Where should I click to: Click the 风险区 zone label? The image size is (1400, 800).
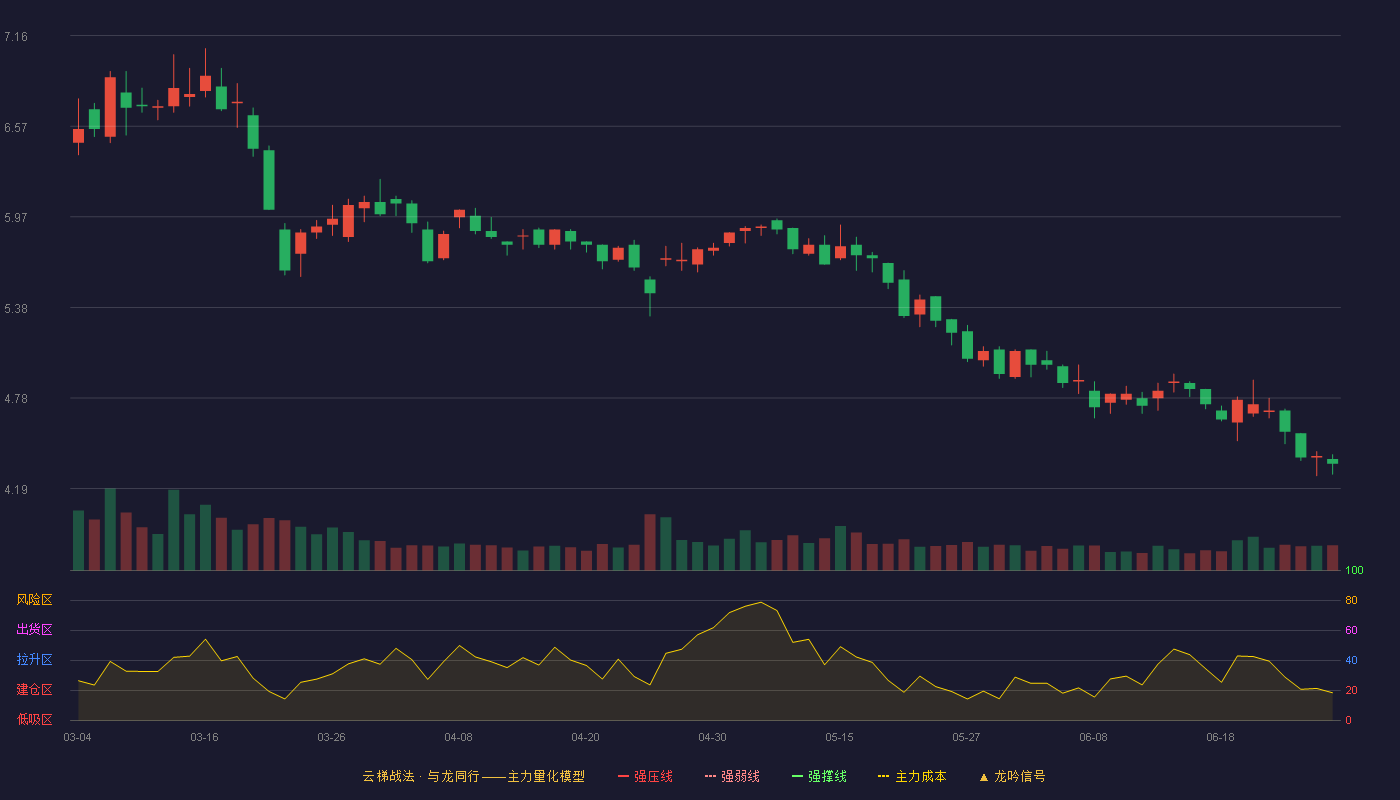(x=34, y=600)
